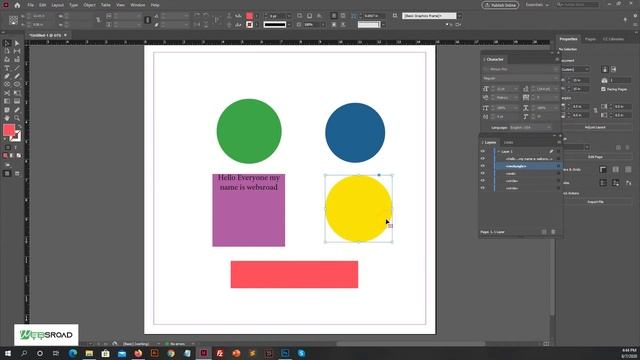Viewport: 640px width, 360px height.
Task: Open the File menu
Action: 31,5
